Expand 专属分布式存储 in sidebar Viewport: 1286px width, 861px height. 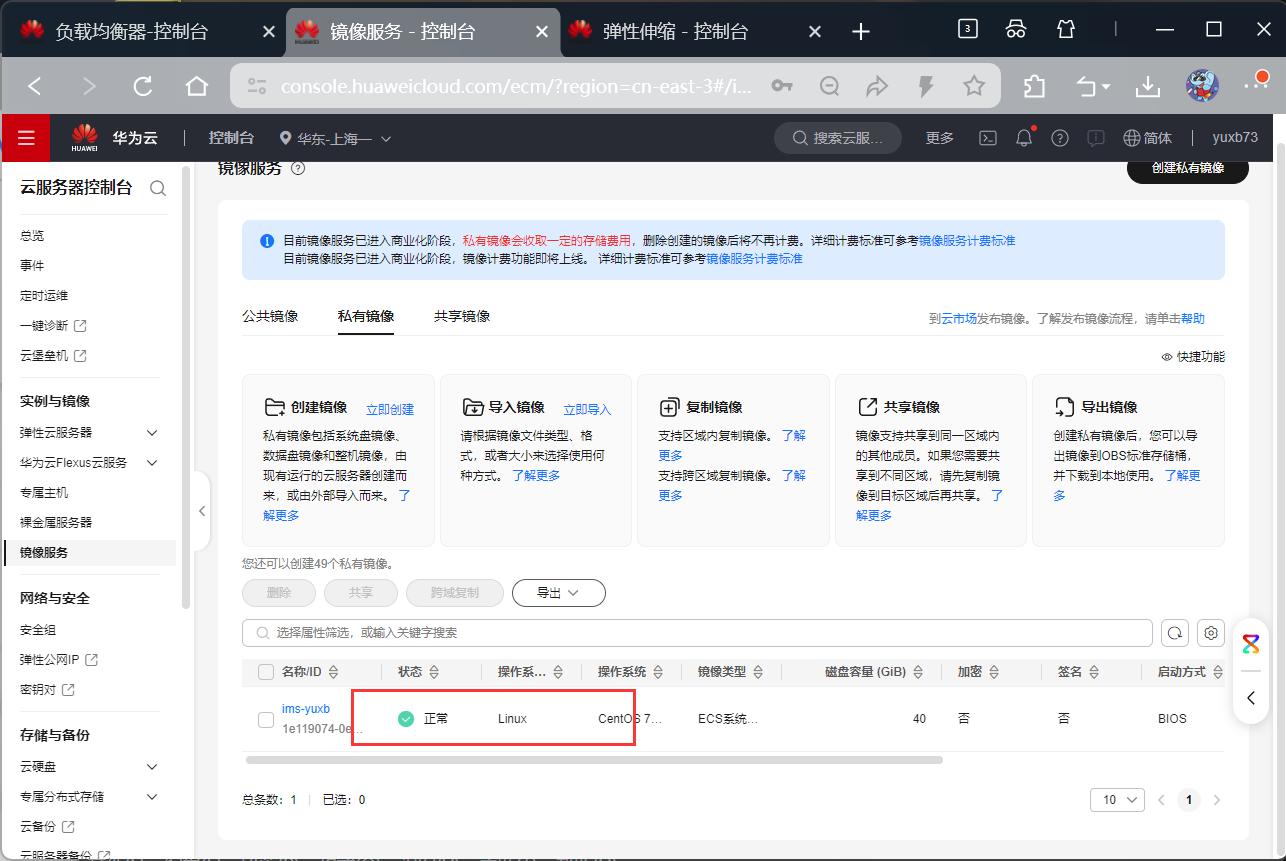[x=152, y=797]
